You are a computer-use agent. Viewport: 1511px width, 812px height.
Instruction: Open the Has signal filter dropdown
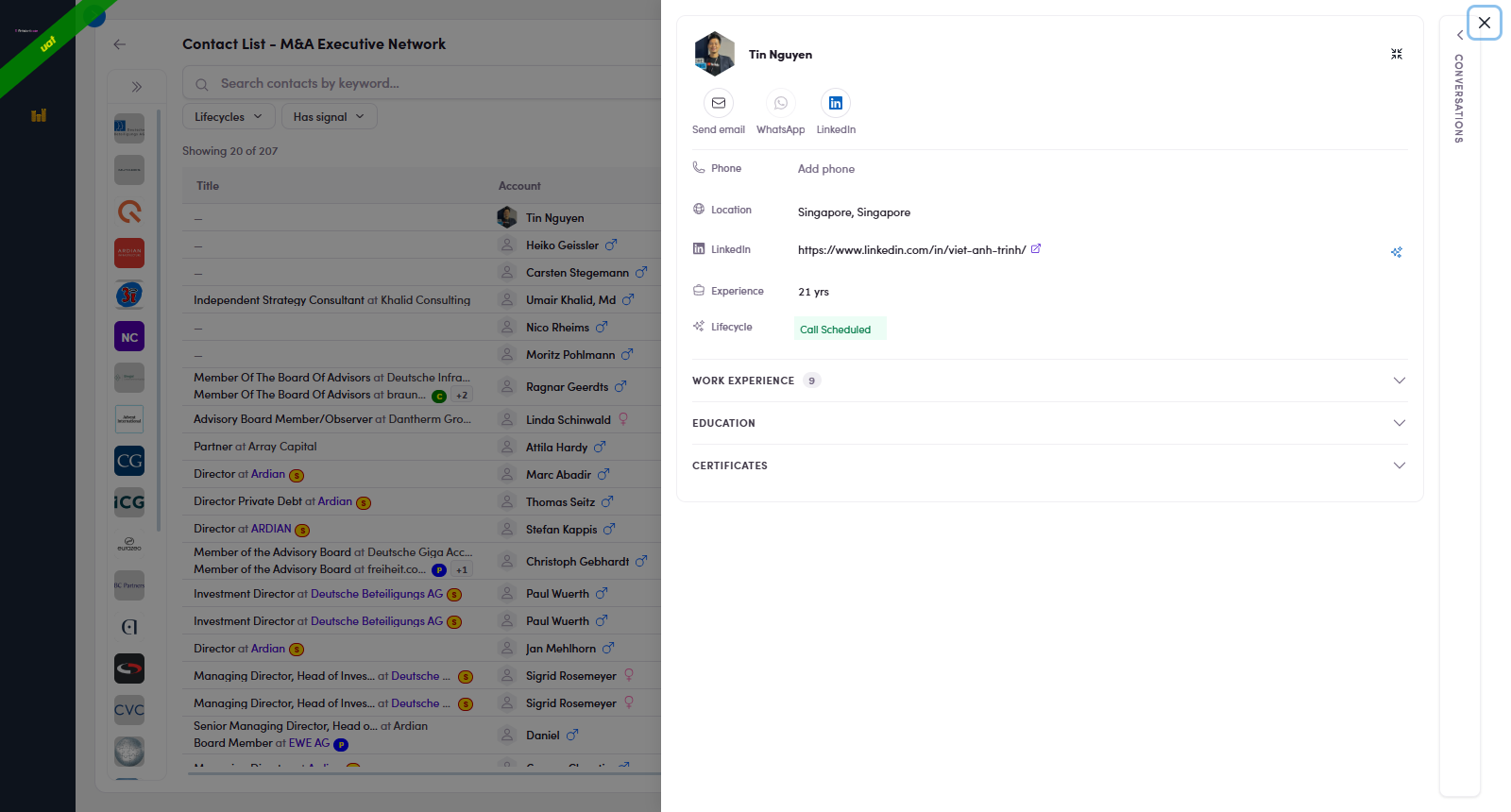click(x=329, y=116)
